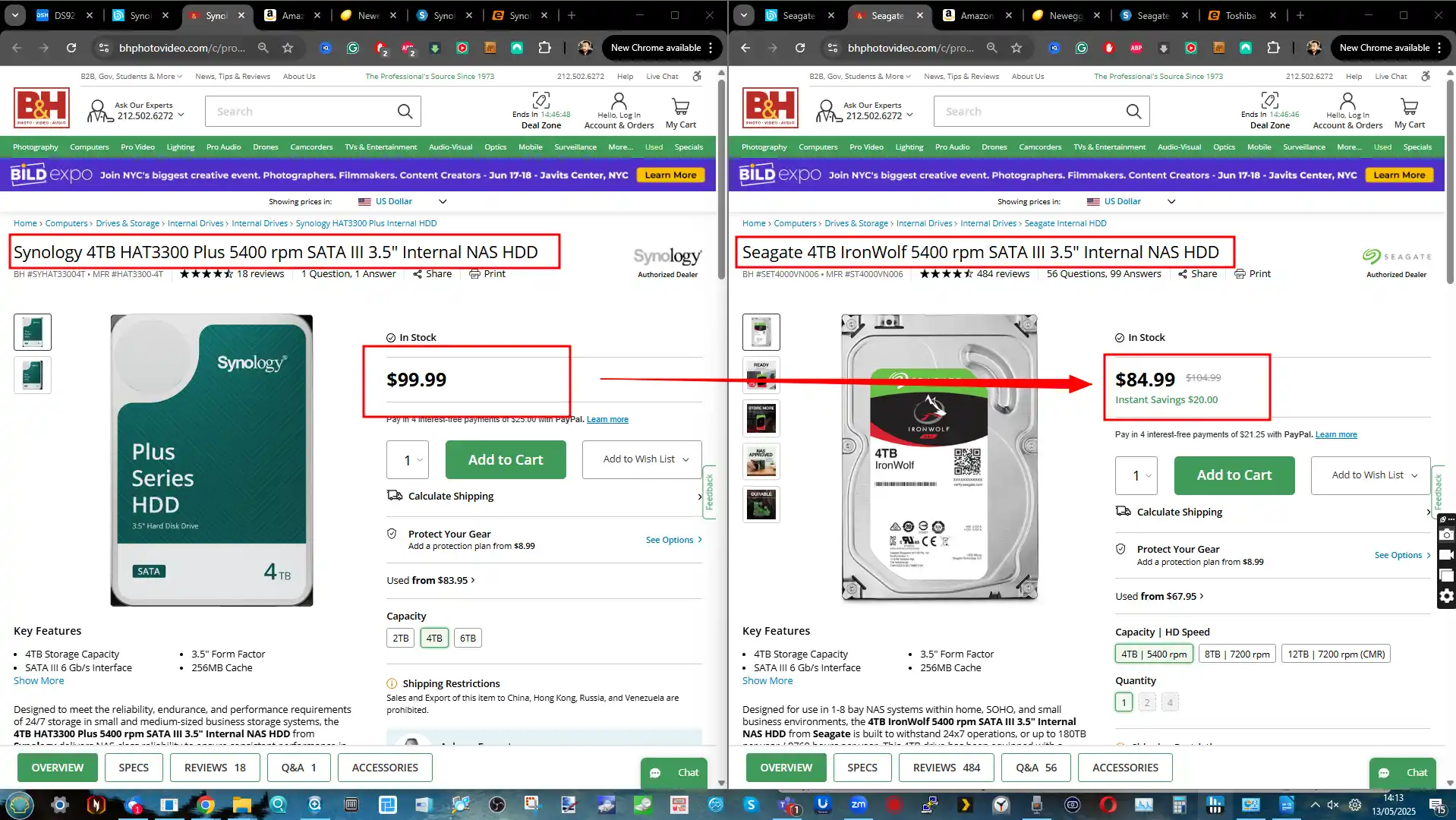Open the US Dollar currency dropdown, left window
This screenshot has width=1456, height=820.
[x=402, y=202]
